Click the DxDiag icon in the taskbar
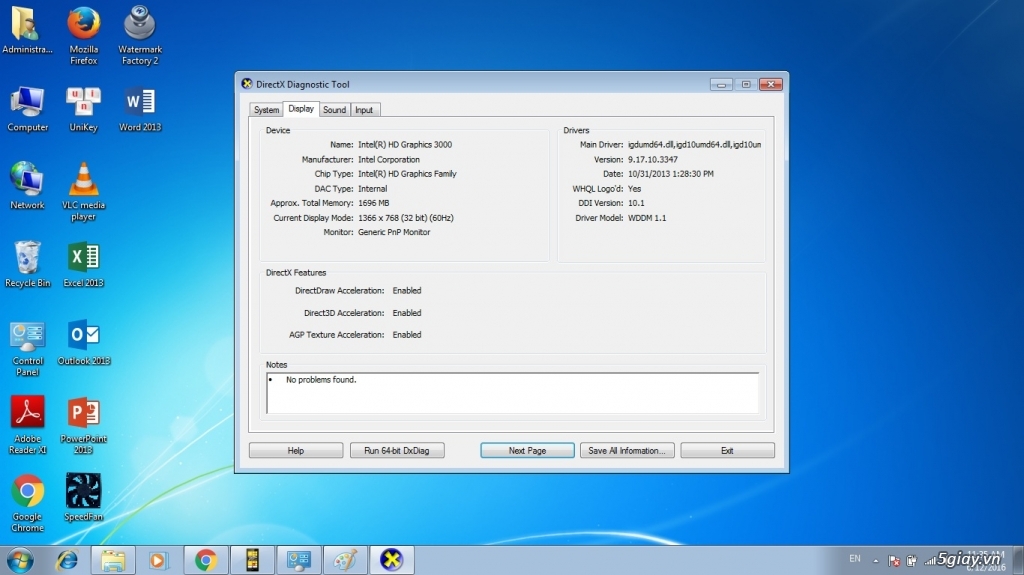The height and width of the screenshot is (575, 1024). pos(391,560)
